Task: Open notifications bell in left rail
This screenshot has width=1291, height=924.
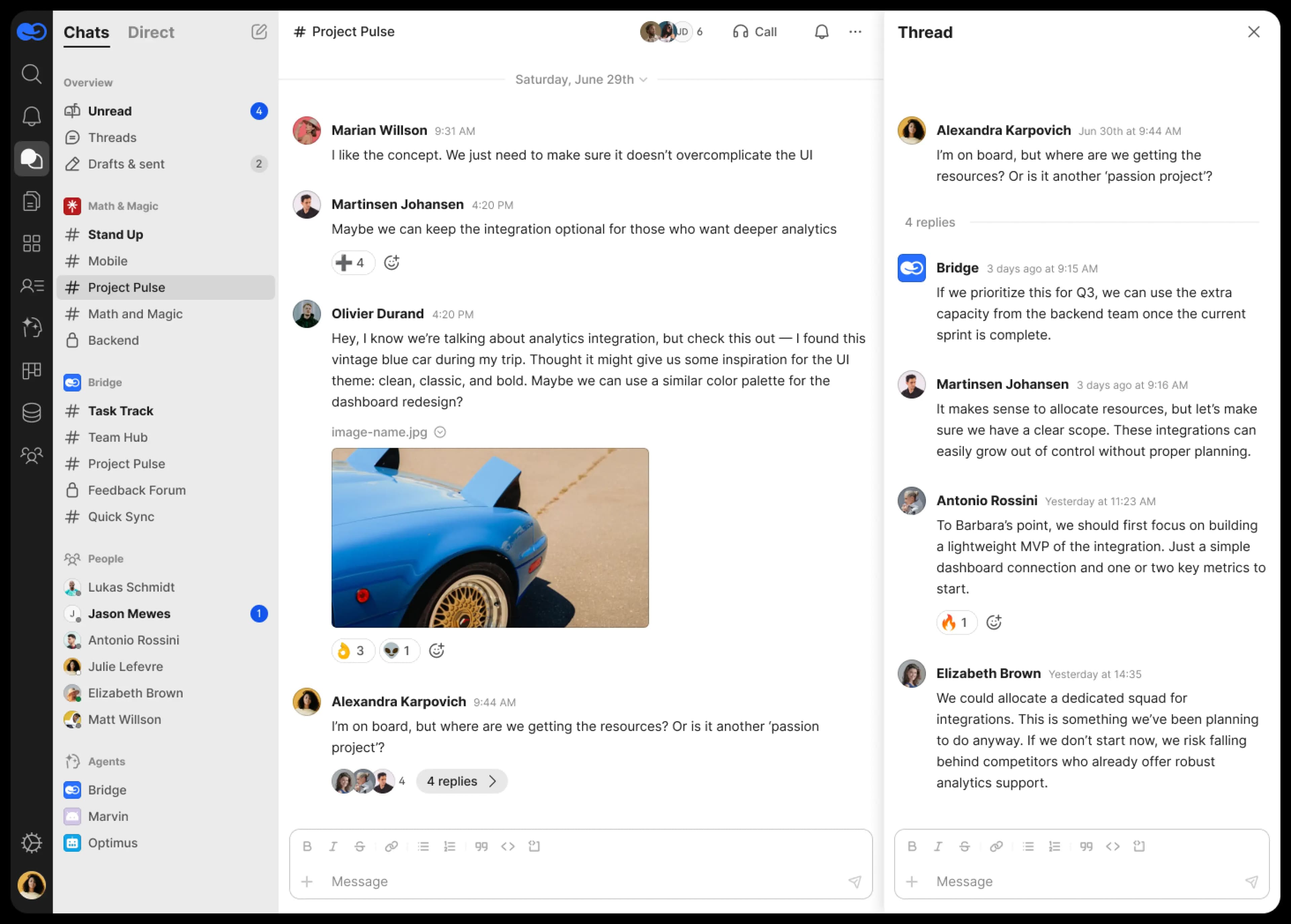Action: 31,116
